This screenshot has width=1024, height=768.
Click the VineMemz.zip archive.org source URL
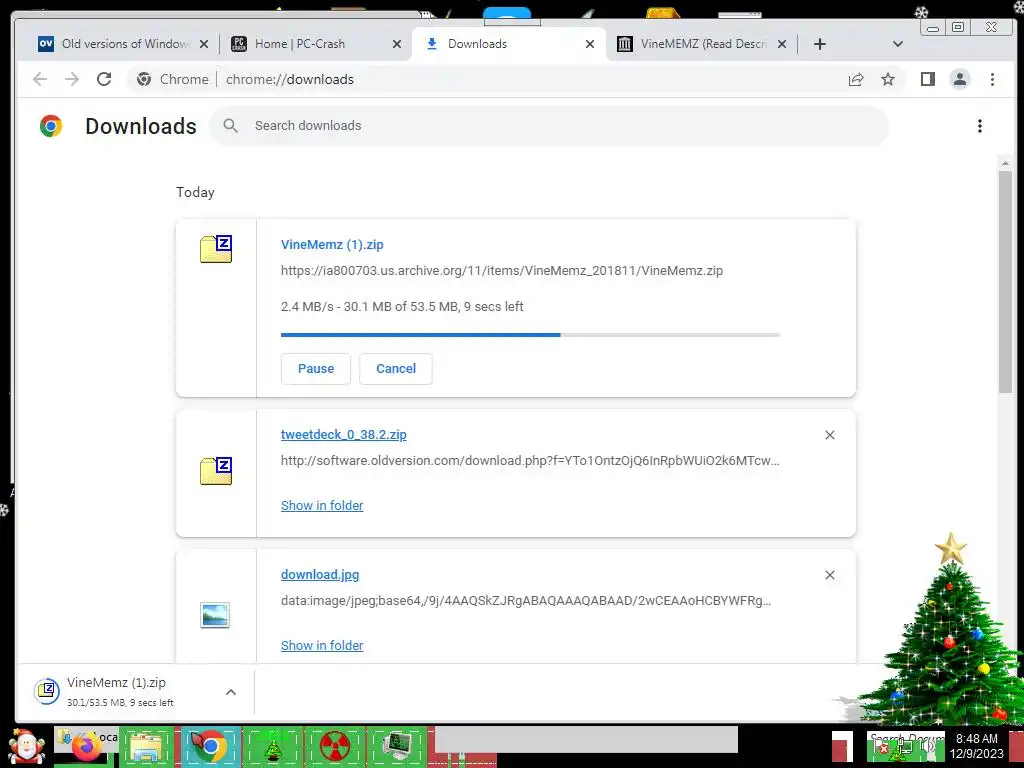coord(502,270)
